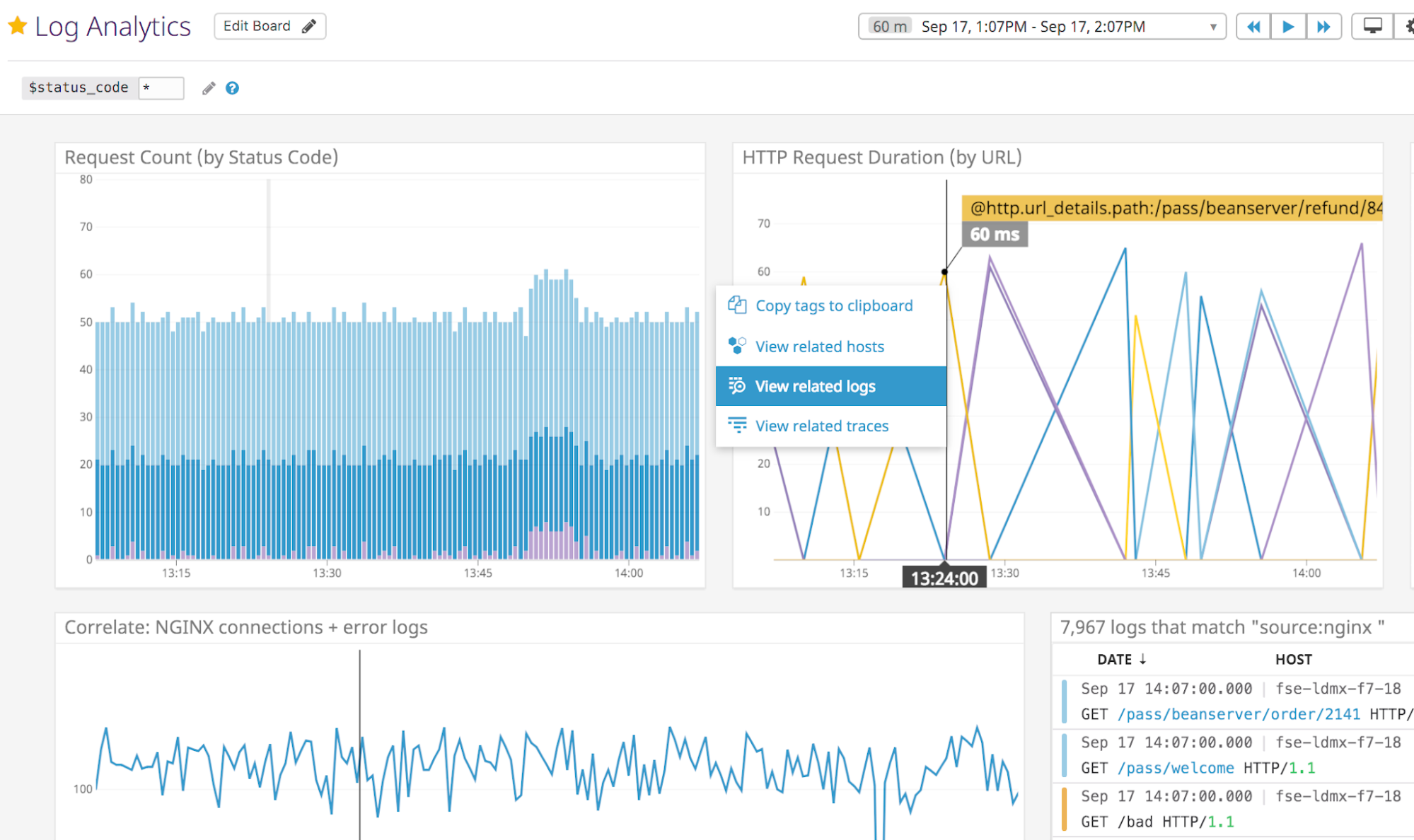Select View related traces
Viewport: 1414px width, 840px height.
(821, 426)
